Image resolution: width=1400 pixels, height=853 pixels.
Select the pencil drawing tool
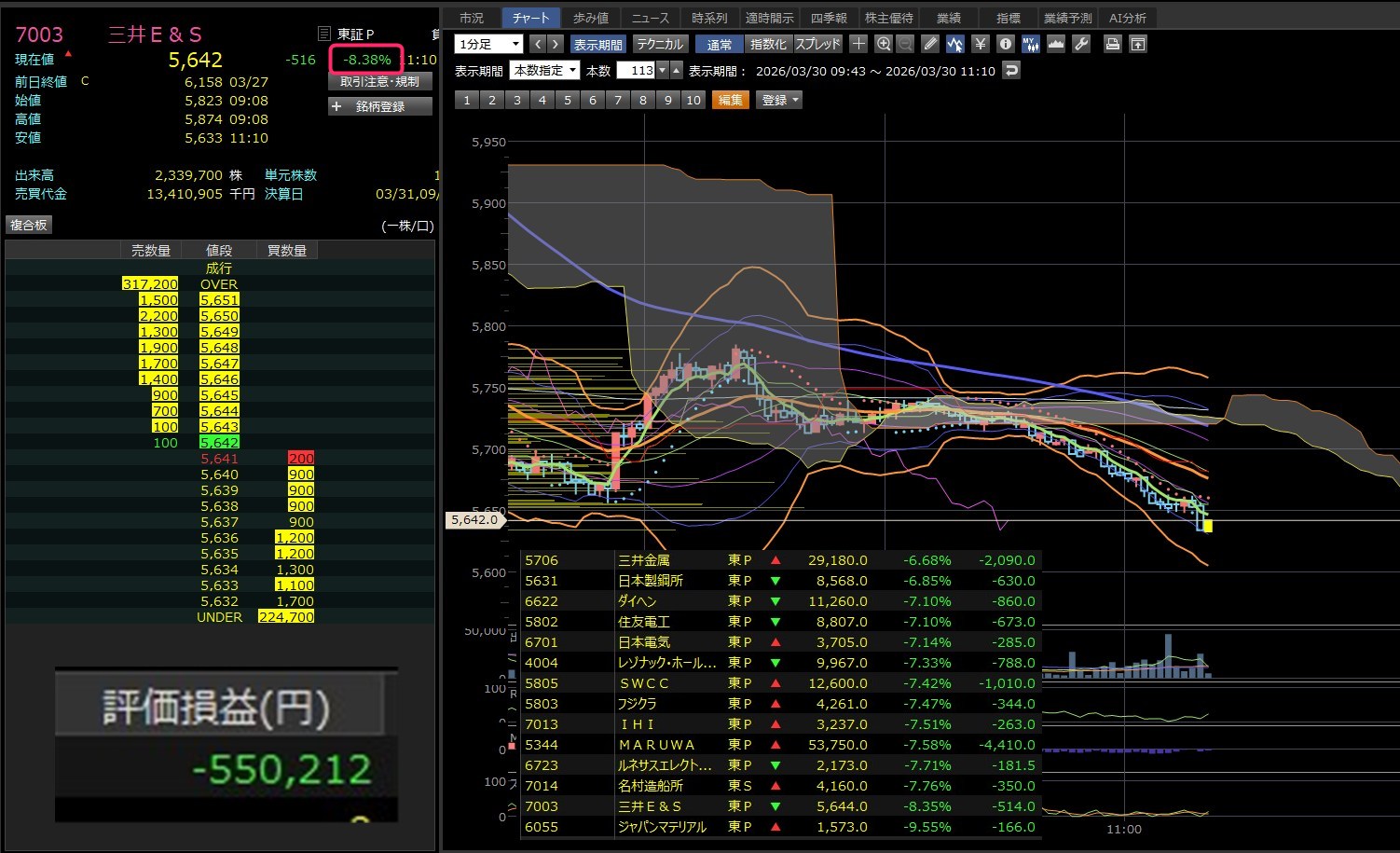coord(930,44)
